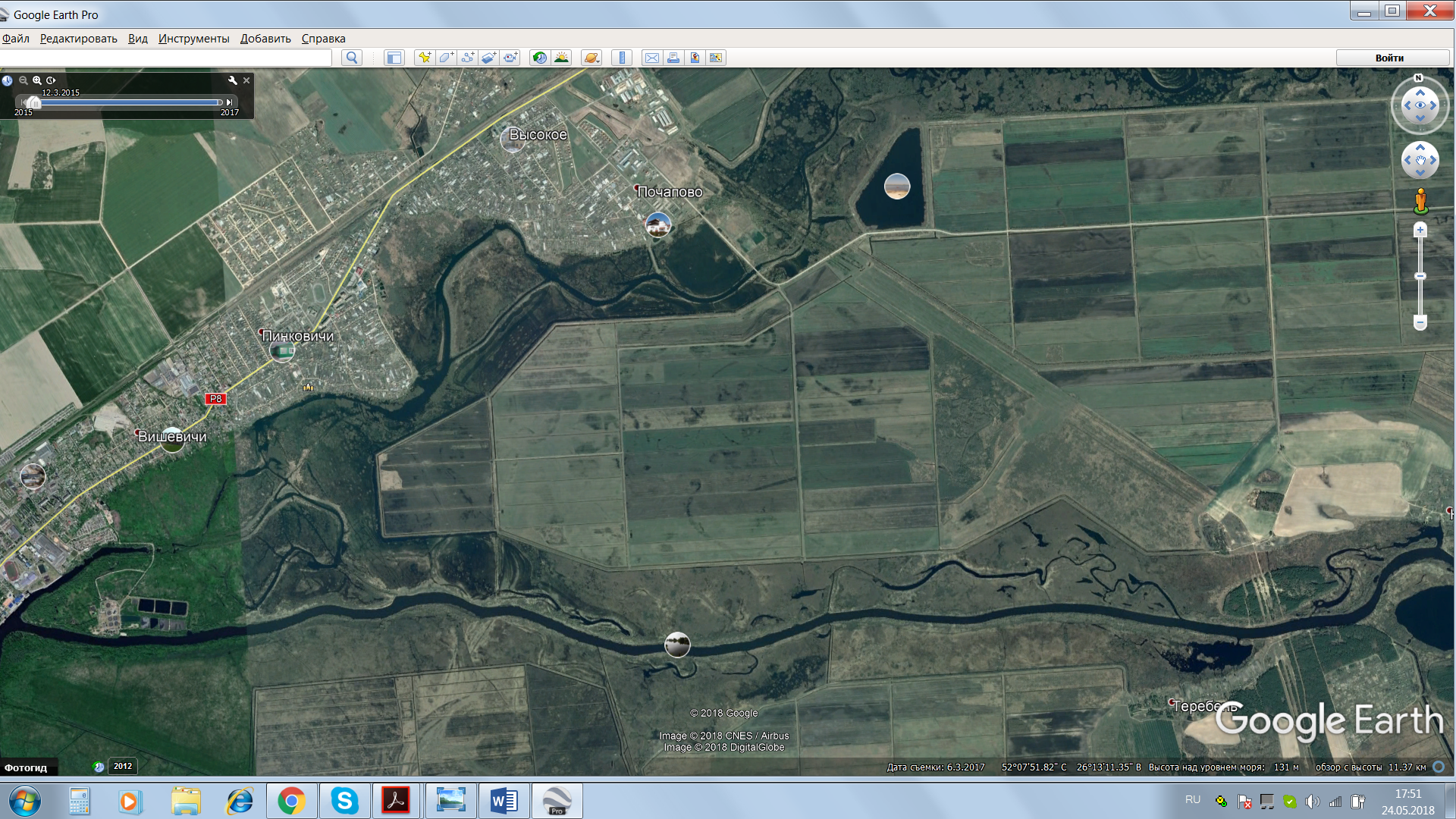Click the print icon in toolbar
1456x819 pixels.
coord(673,58)
